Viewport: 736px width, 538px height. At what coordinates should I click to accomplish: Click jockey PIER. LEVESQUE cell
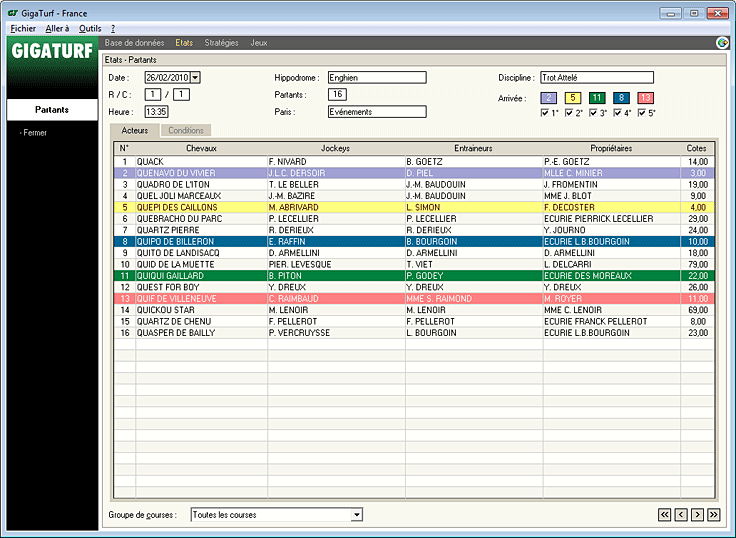coord(336,264)
